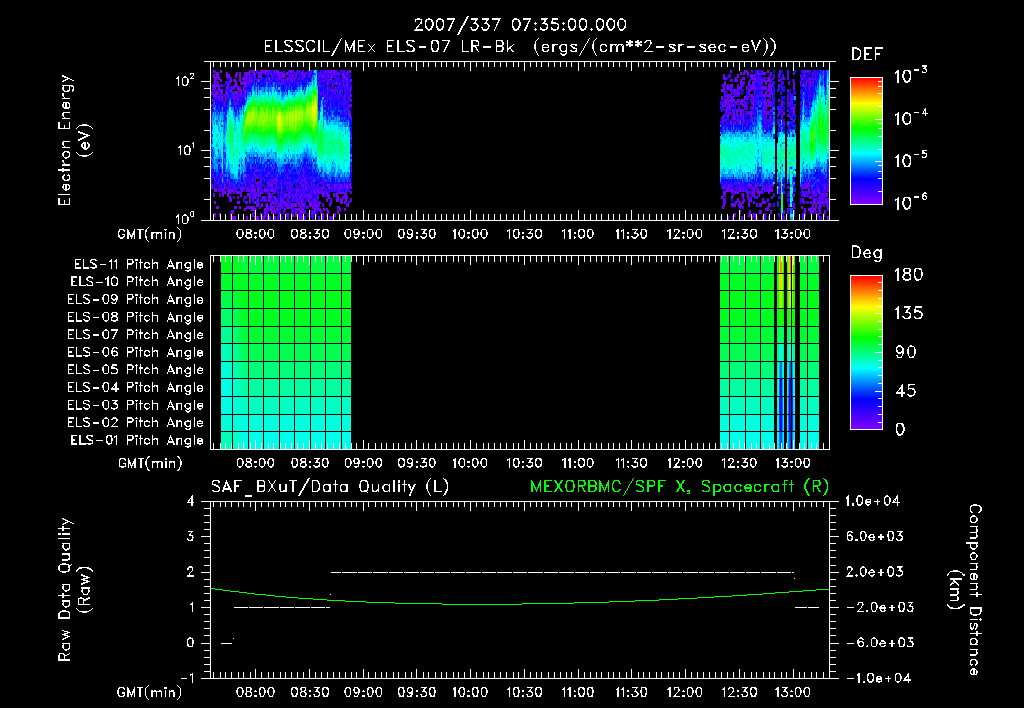Image resolution: width=1024 pixels, height=708 pixels.
Task: Click the 'ELS-01 Pitch Angle' row label
Action: pos(136,440)
